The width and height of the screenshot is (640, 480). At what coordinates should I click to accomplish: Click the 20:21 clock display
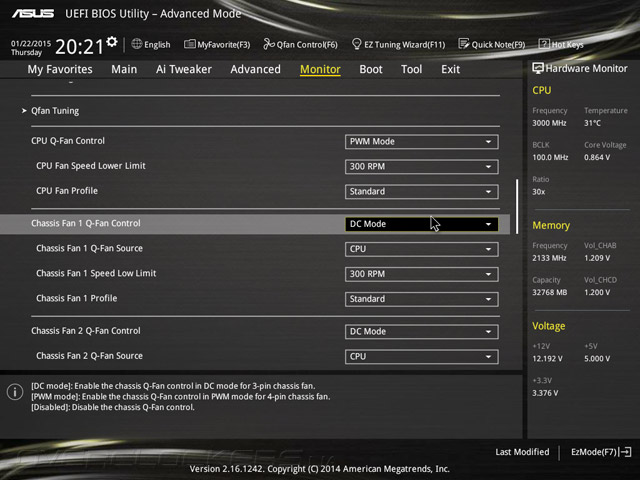(79, 47)
